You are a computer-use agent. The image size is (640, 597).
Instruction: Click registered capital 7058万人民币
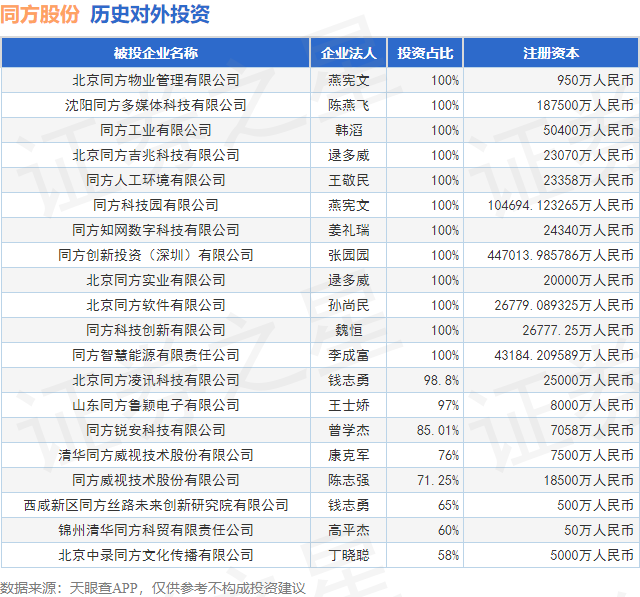[x=592, y=430]
